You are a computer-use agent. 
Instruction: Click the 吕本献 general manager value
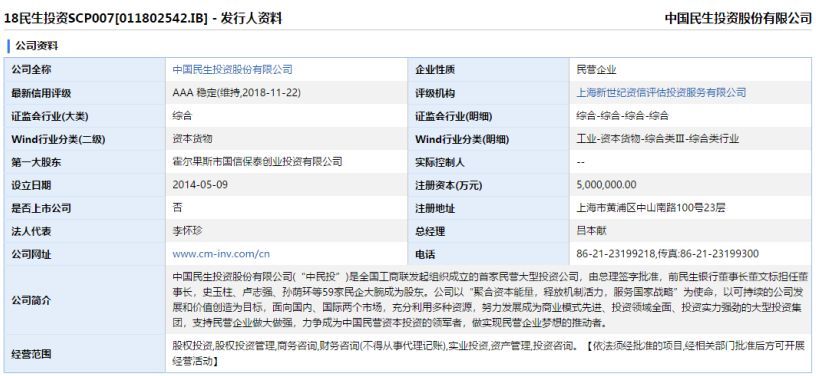click(591, 231)
